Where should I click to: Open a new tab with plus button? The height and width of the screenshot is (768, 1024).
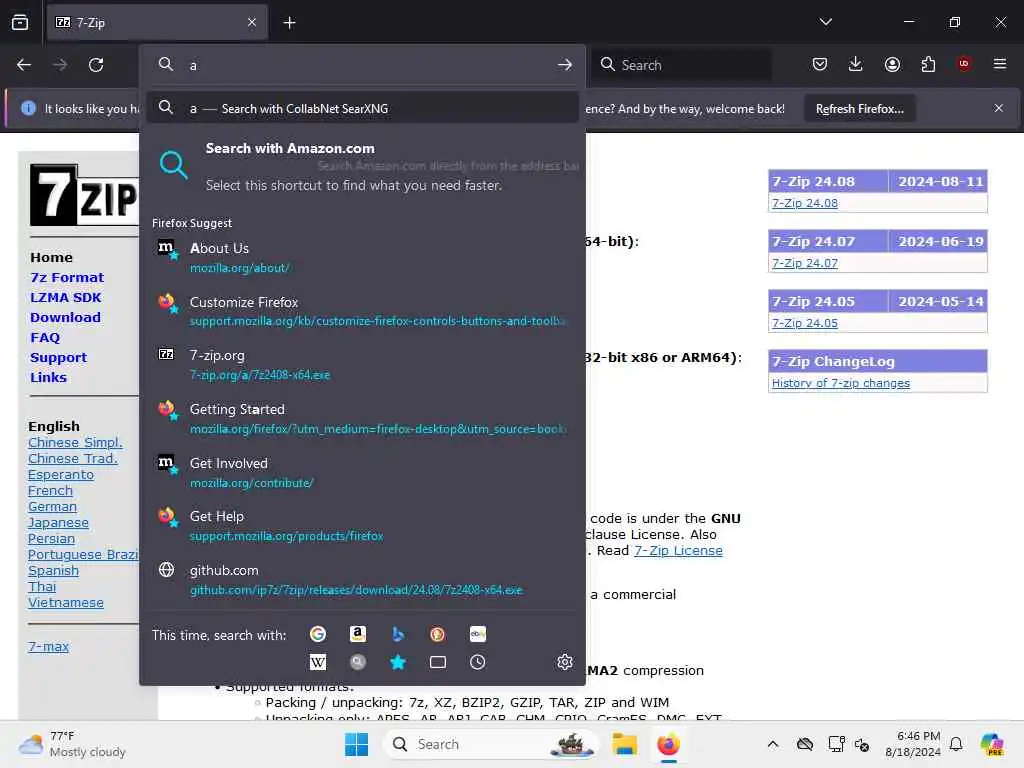click(x=289, y=23)
